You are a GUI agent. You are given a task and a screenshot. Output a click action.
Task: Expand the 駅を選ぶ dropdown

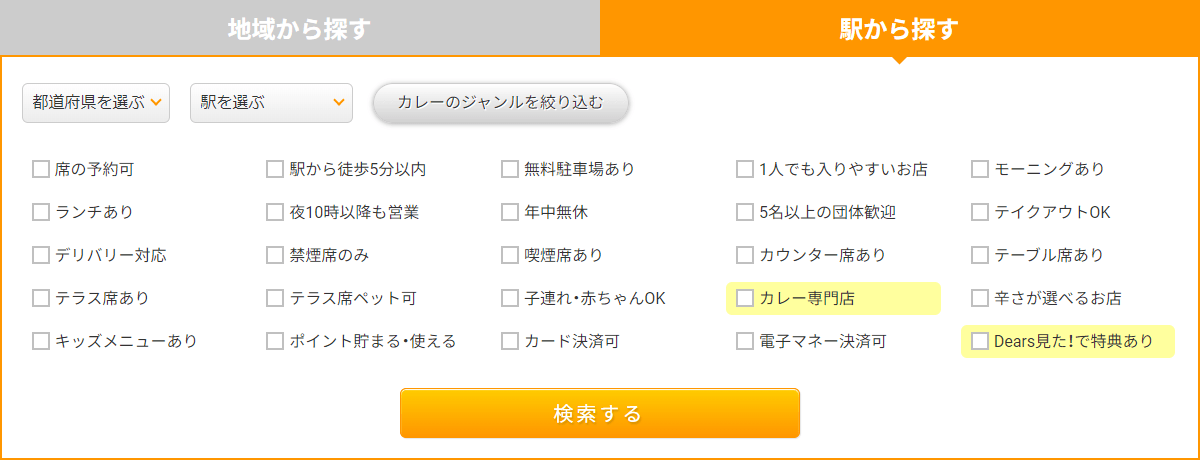(x=271, y=102)
